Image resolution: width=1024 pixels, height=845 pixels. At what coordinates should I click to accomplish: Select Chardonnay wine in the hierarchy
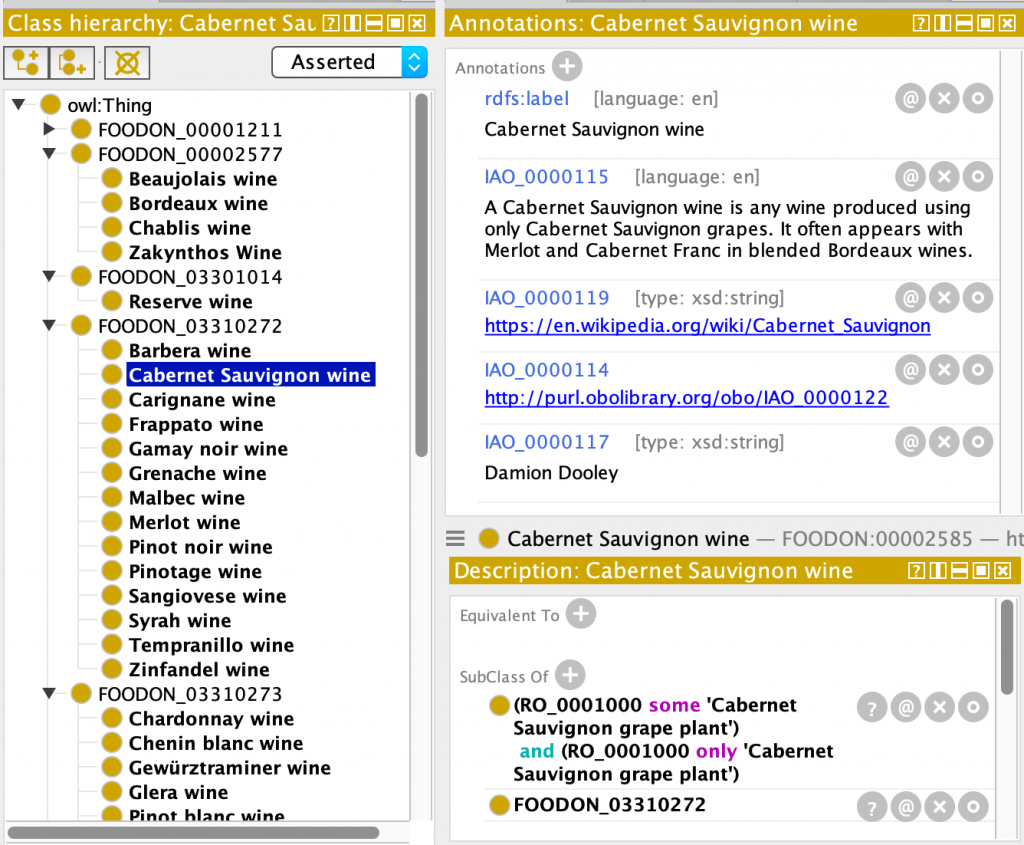point(211,719)
